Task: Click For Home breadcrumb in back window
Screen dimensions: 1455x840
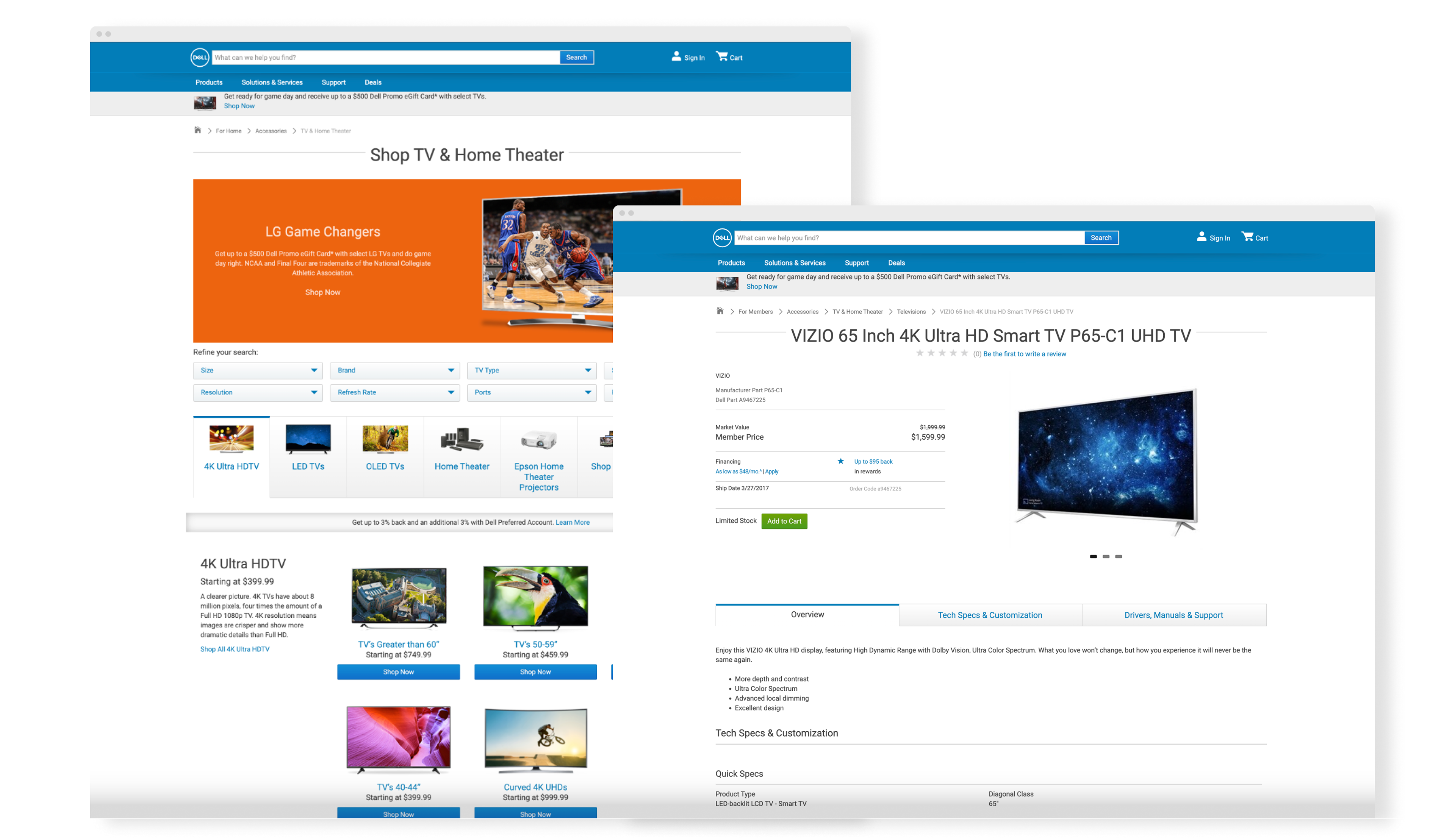Action: [x=228, y=131]
